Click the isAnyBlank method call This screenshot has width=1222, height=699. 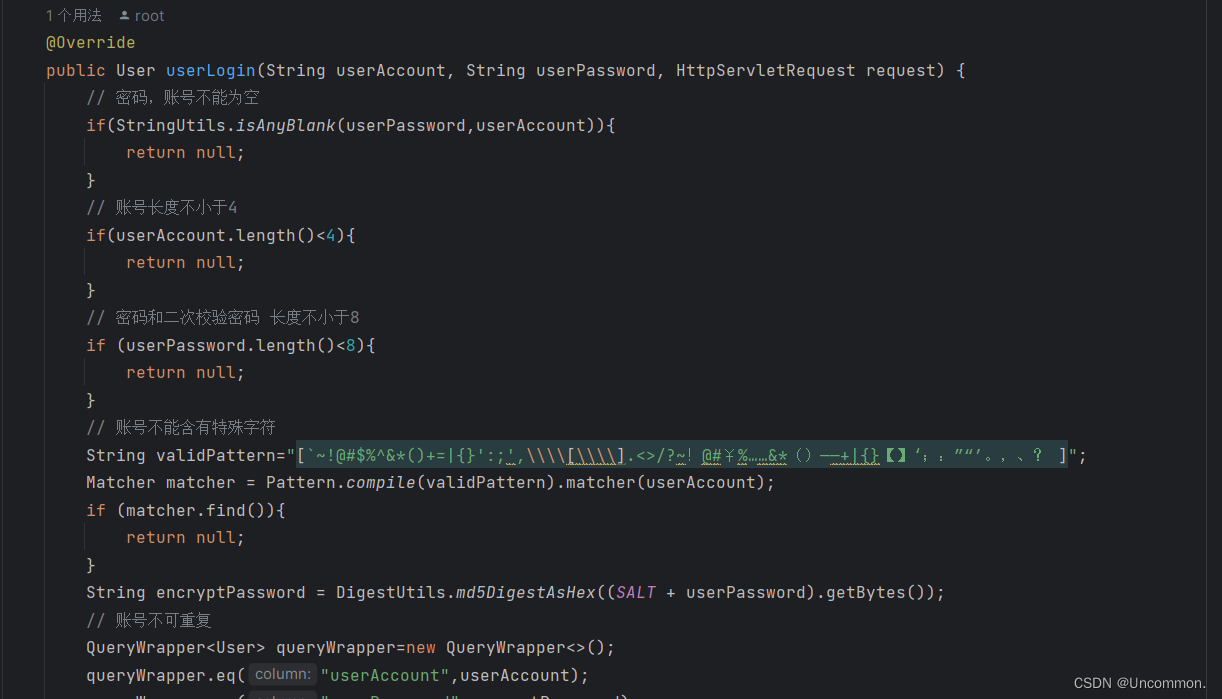(x=286, y=125)
